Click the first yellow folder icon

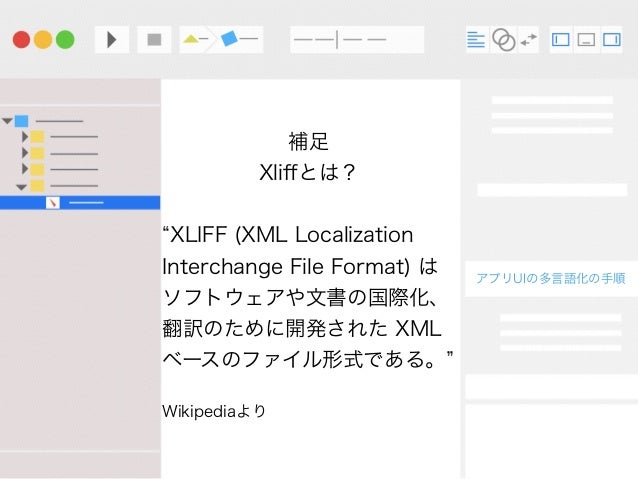pyautogui.click(x=37, y=137)
